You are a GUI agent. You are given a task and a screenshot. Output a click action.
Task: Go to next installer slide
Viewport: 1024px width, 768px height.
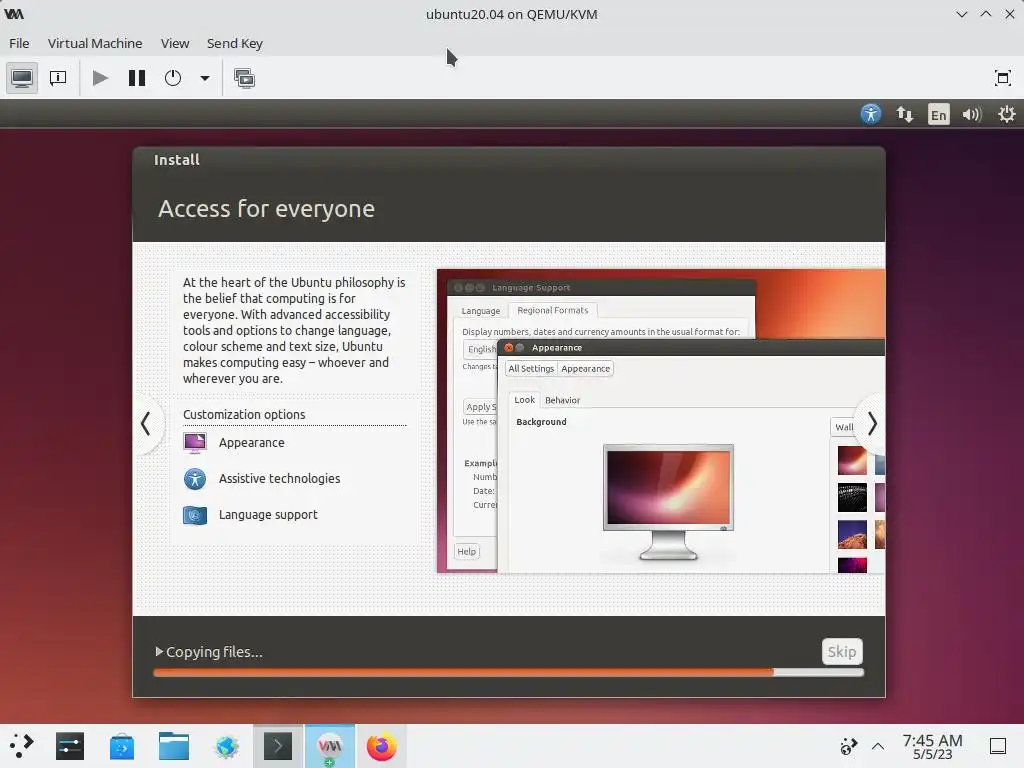click(871, 424)
